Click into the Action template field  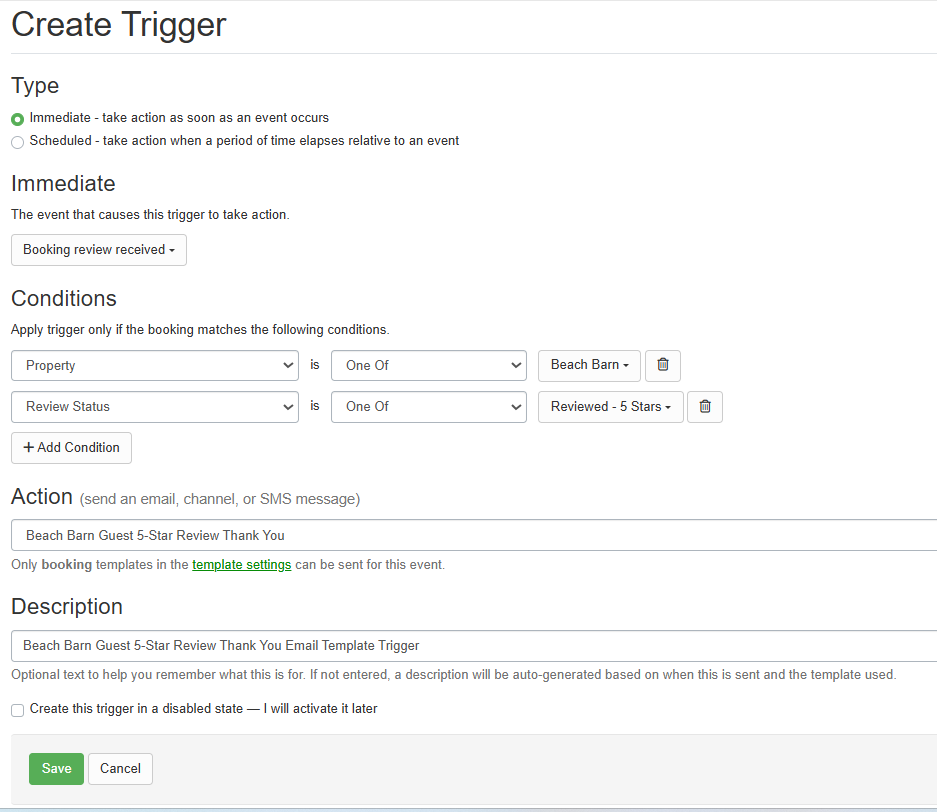click(470, 535)
